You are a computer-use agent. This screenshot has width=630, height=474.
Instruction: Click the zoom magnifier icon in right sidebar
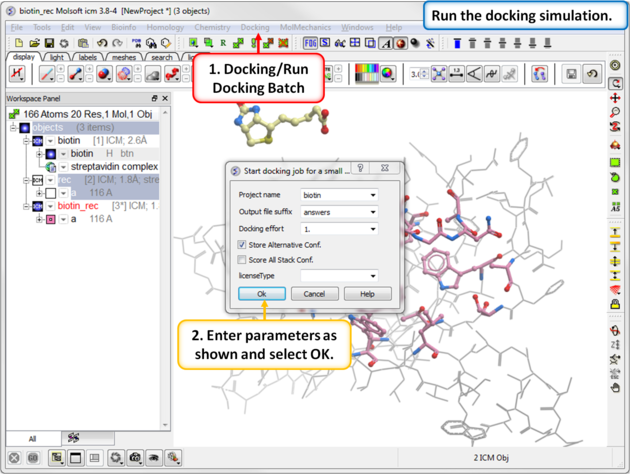tap(616, 112)
